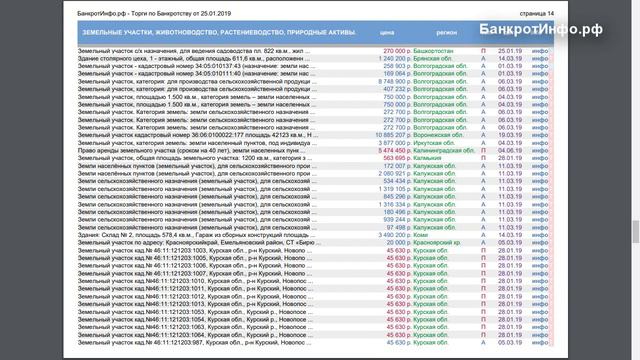Click the row 'Земельный участок по адресу: Красноярский край'

click(x=316, y=243)
